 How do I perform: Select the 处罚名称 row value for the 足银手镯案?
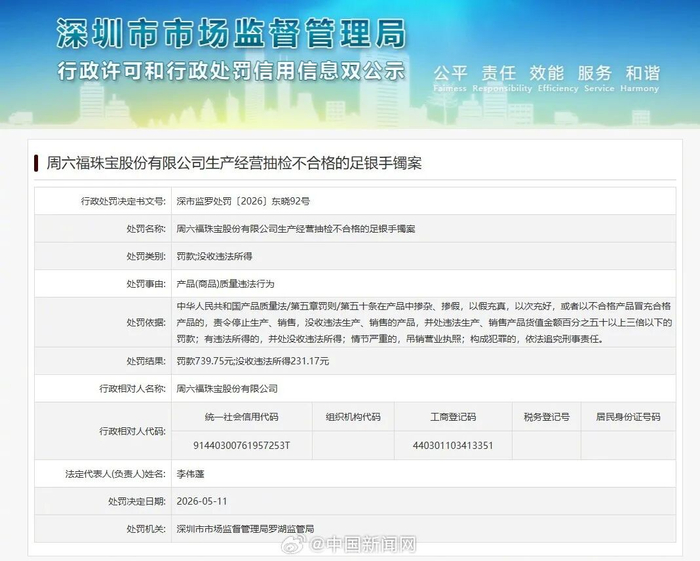pos(296,229)
